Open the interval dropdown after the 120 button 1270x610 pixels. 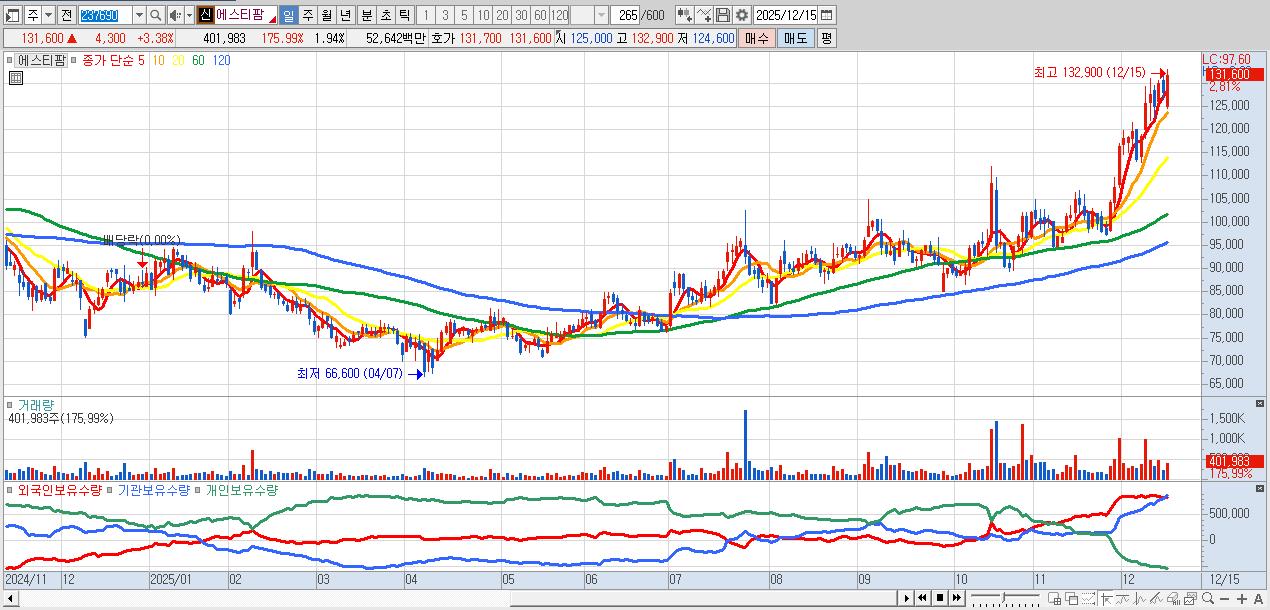pos(601,15)
